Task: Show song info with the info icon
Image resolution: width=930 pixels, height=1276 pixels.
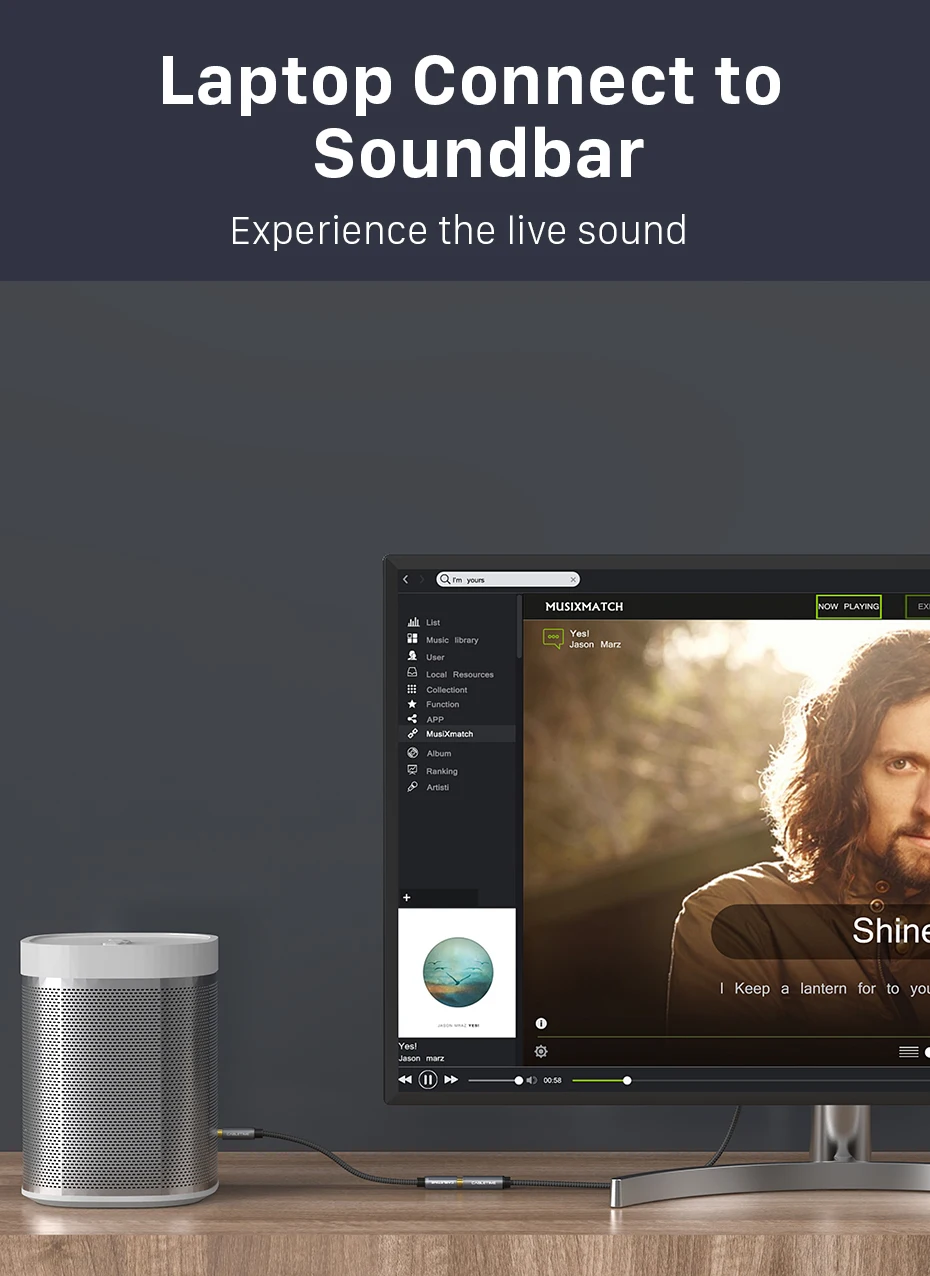Action: click(x=541, y=1023)
